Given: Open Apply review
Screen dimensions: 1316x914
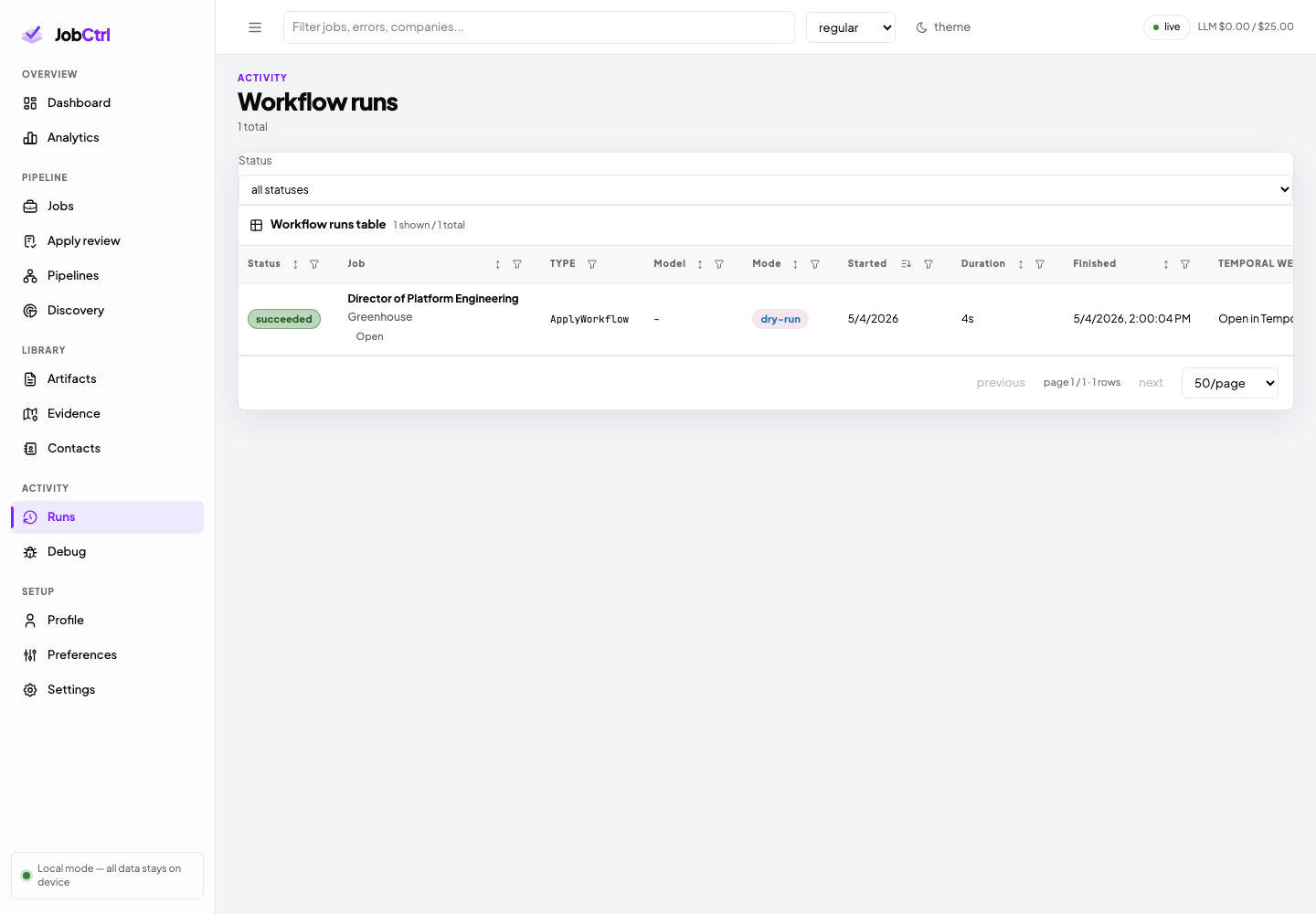Looking at the screenshot, I should point(107,241).
